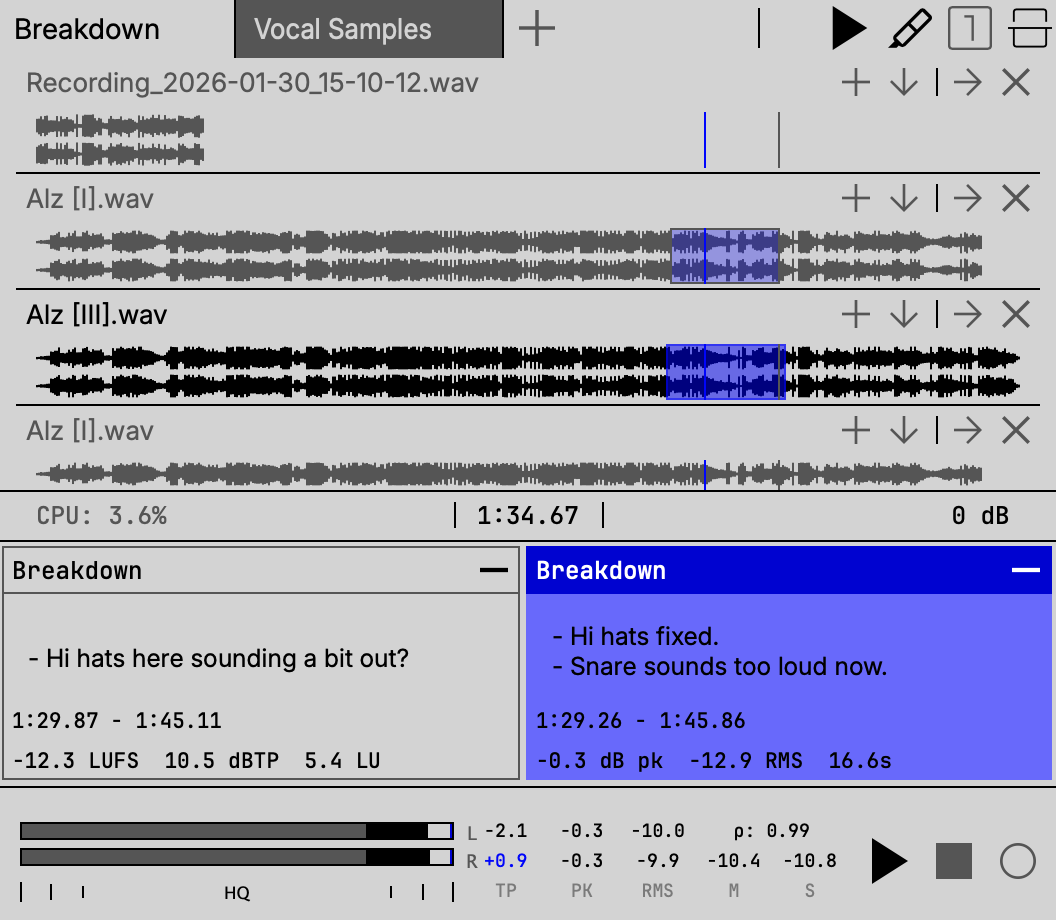Close the Alz [III].wav track
1056x920 pixels.
[x=1016, y=315]
